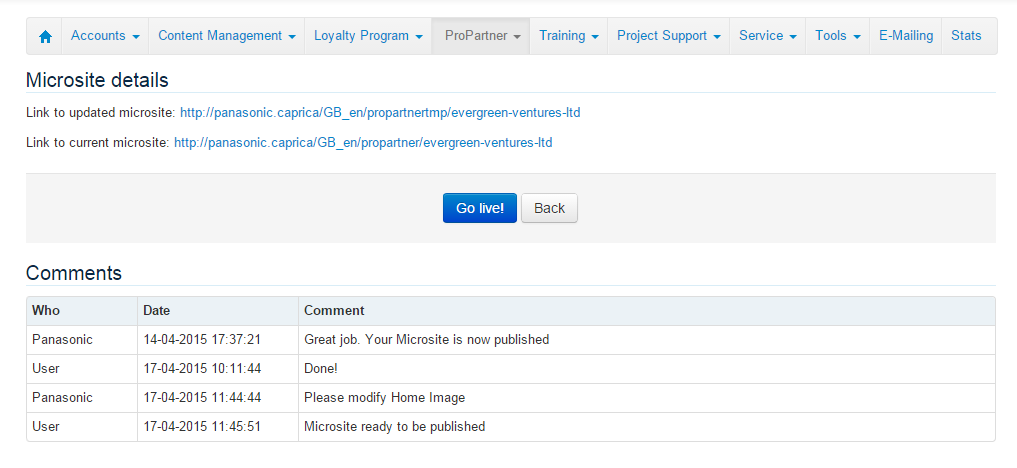
Task: Select 'Please modify Home Image' comment
Action: point(647,398)
